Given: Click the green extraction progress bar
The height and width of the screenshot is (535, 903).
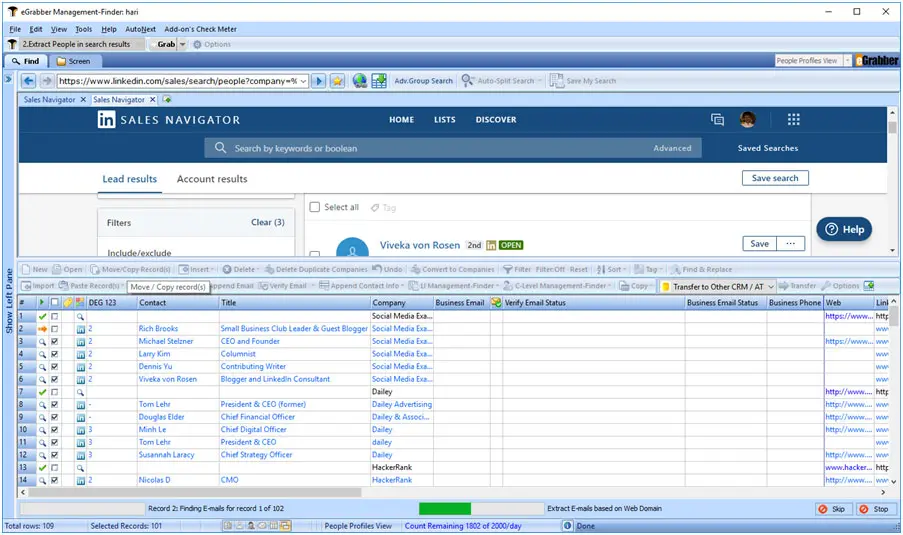Looking at the screenshot, I should (x=445, y=509).
